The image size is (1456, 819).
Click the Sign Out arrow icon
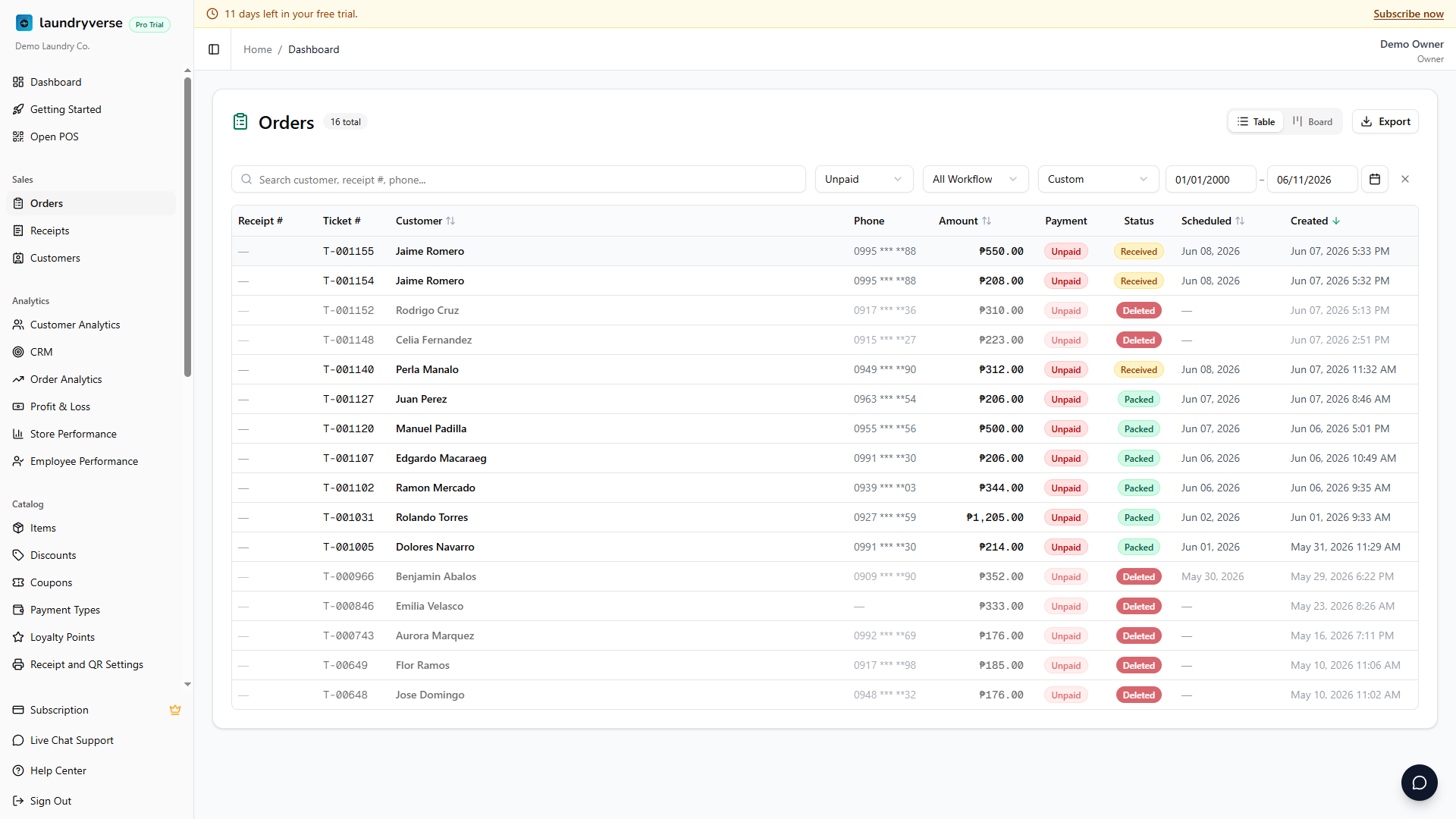(18, 801)
